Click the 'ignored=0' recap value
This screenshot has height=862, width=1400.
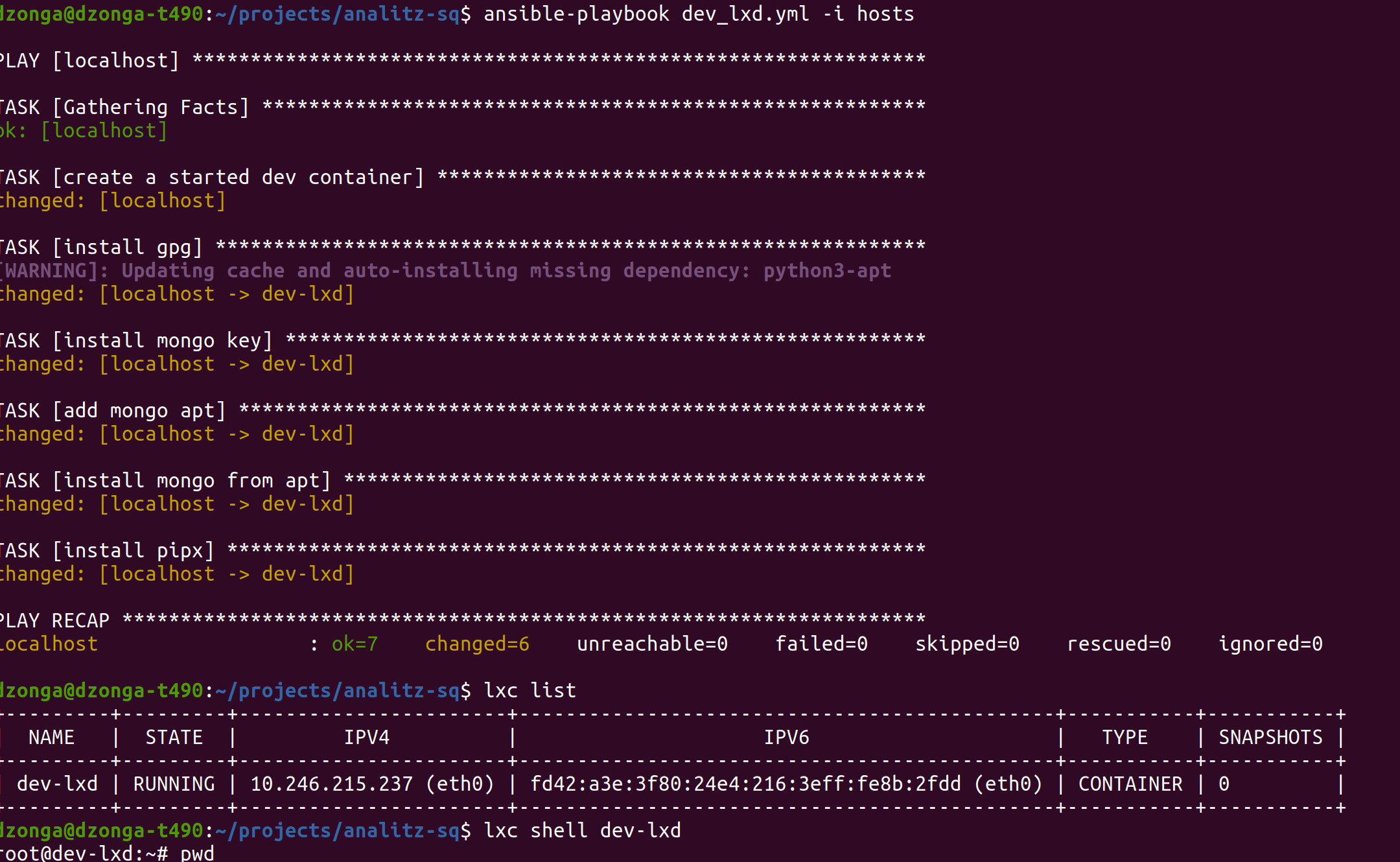tap(1270, 644)
